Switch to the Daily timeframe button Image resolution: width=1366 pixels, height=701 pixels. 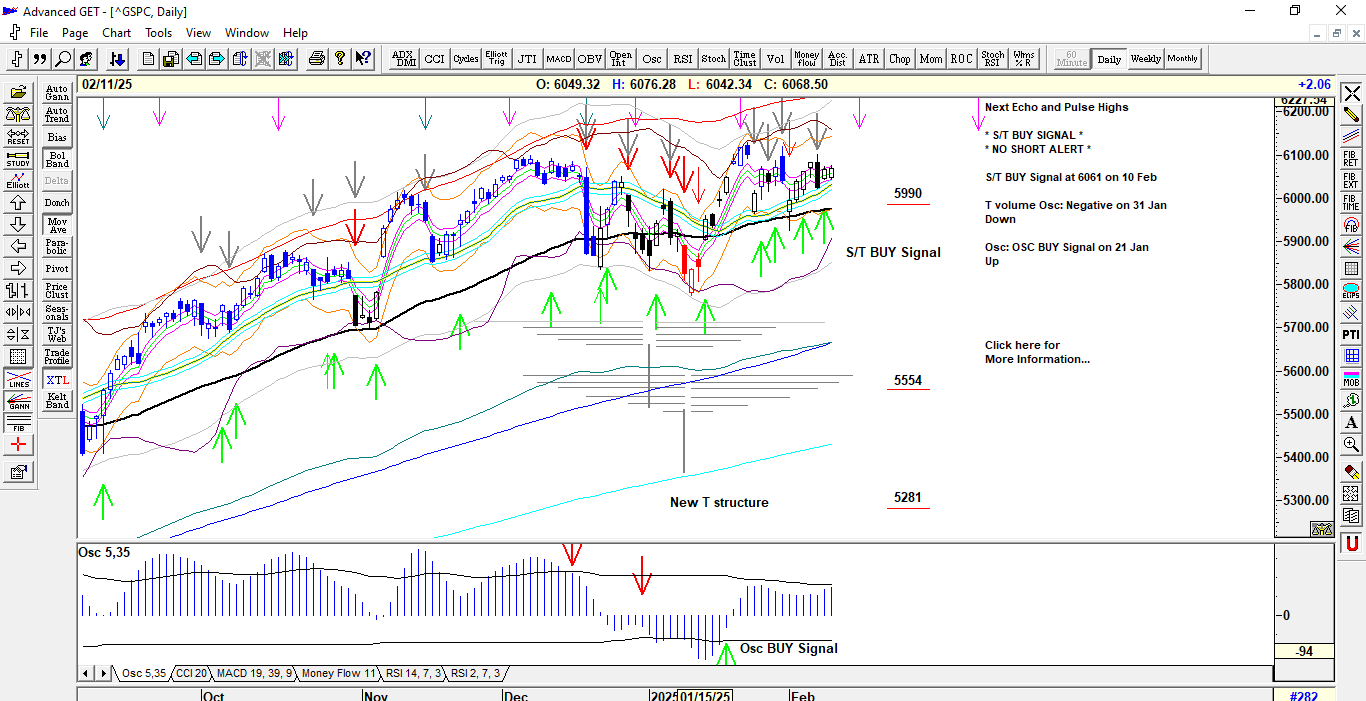tap(1109, 59)
